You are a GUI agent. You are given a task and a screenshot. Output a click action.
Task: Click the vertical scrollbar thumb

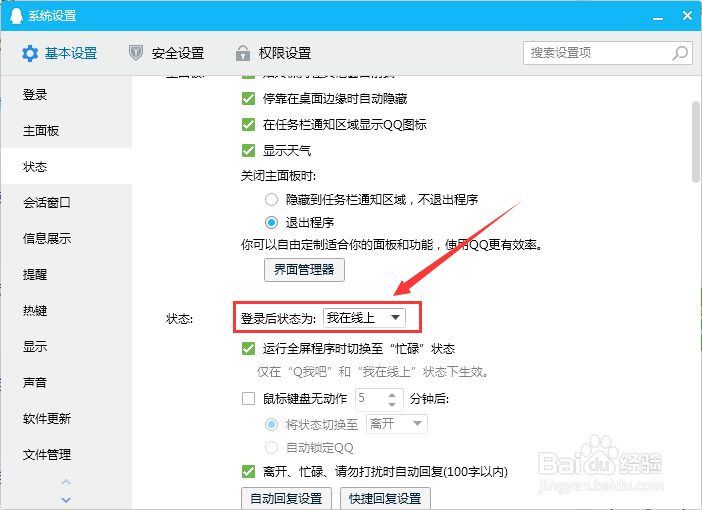pyautogui.click(x=695, y=142)
